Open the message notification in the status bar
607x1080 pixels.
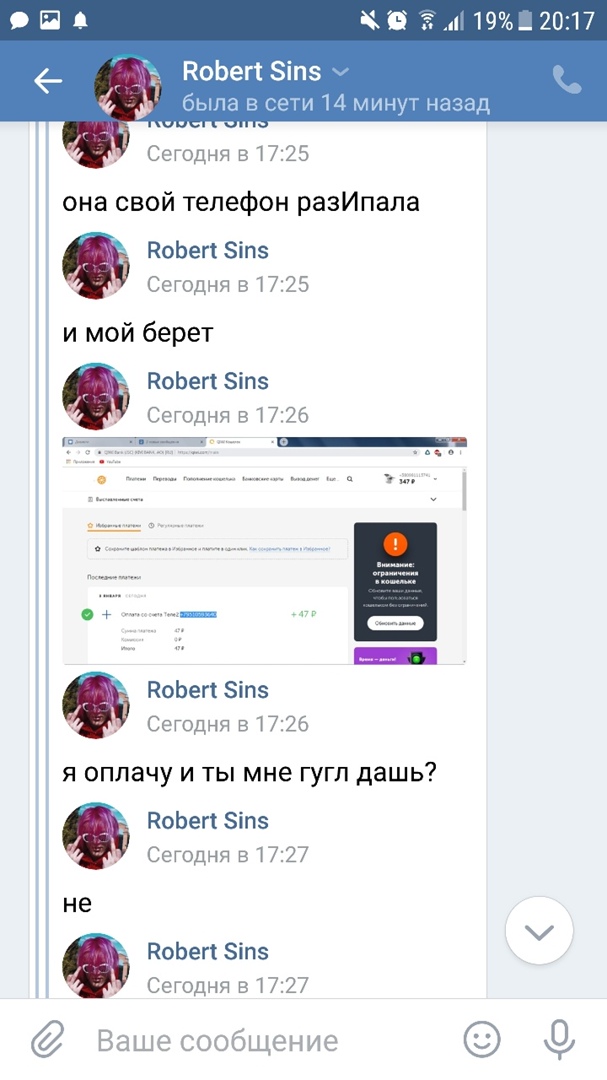tap(19, 21)
